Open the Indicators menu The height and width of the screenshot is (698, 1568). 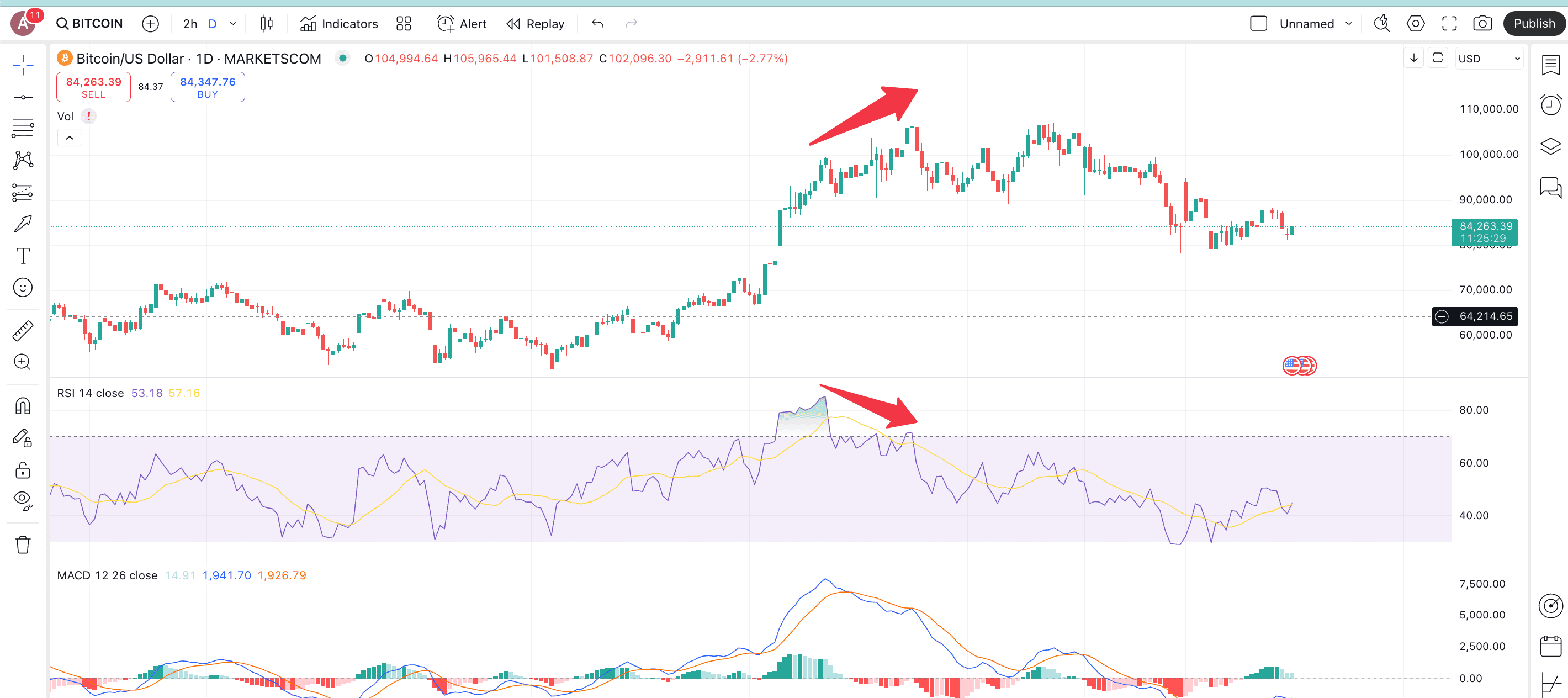tap(339, 24)
